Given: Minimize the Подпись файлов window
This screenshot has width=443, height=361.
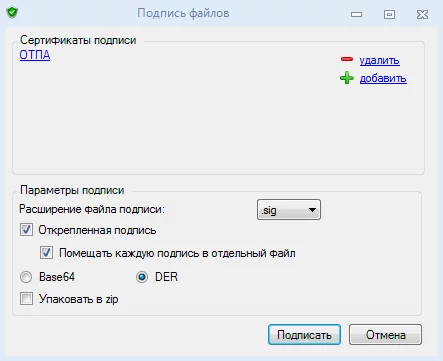Looking at the screenshot, I should (356, 14).
